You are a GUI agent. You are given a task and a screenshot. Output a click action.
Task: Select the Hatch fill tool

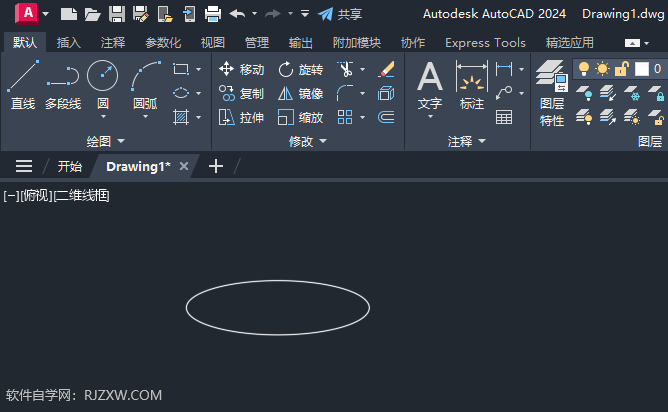coord(181,117)
